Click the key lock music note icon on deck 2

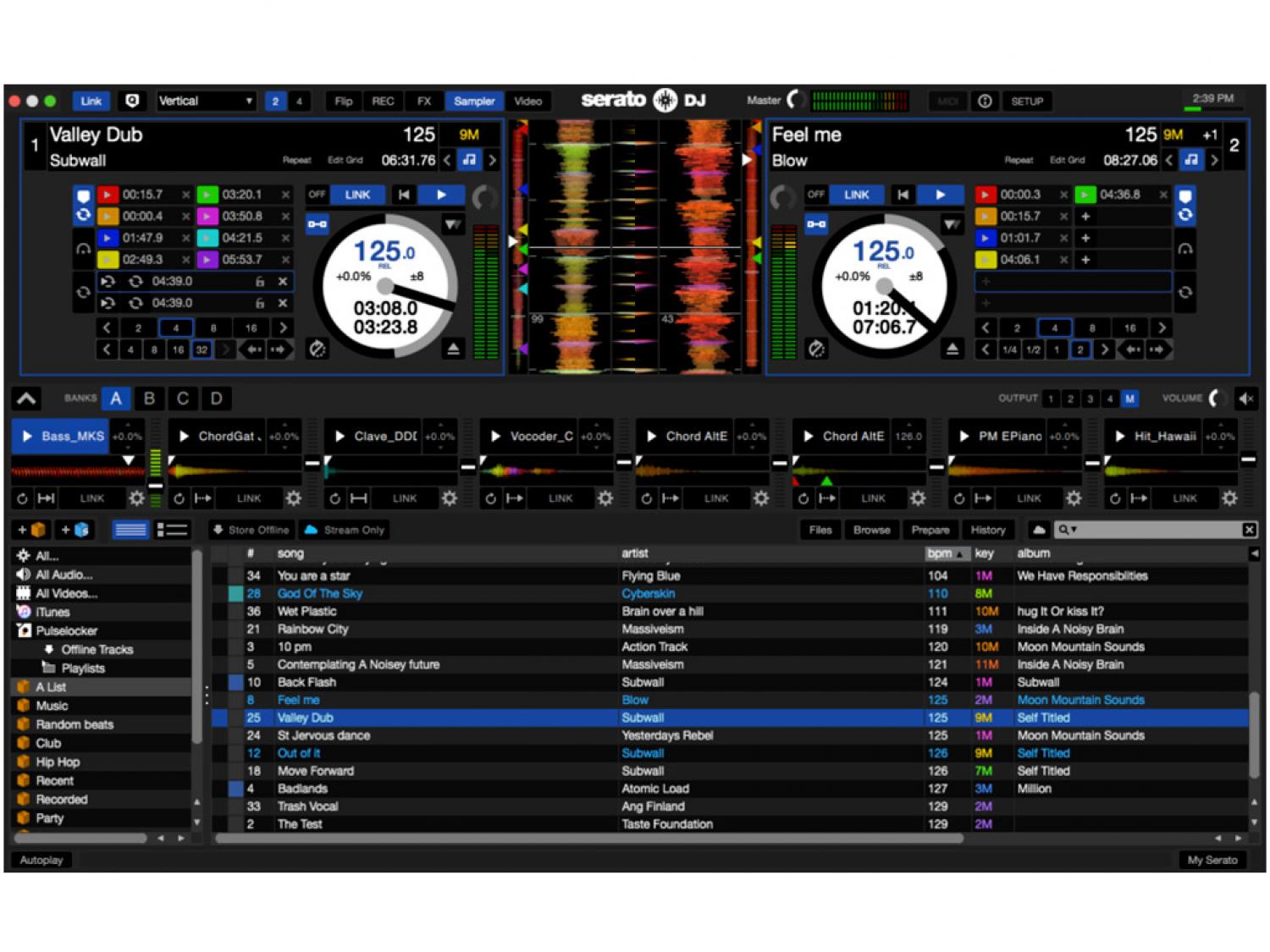click(1191, 160)
